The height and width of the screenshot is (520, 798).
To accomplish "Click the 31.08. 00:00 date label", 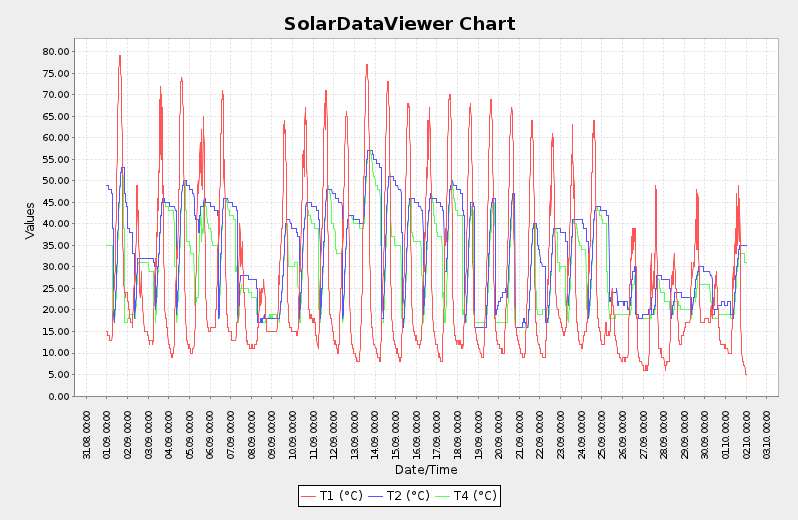I will click(x=86, y=435).
